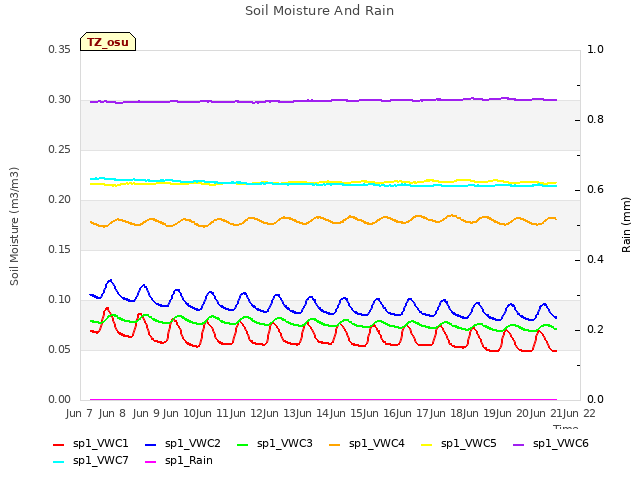
Task: Click the Jun 7 date tick label
Action: pos(79,413)
